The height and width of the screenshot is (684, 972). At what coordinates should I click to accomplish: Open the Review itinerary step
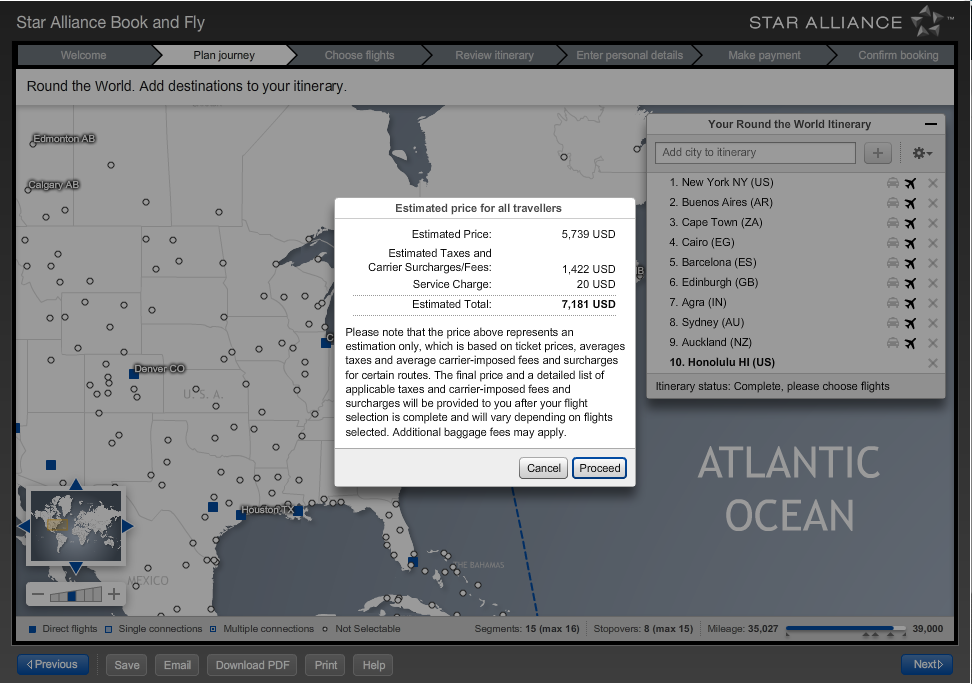494,55
